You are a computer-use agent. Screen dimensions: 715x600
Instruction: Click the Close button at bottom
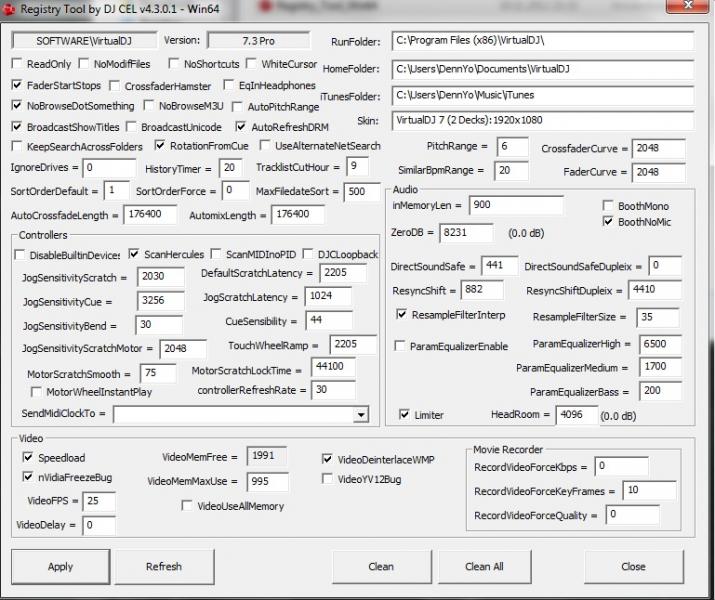[x=633, y=567]
